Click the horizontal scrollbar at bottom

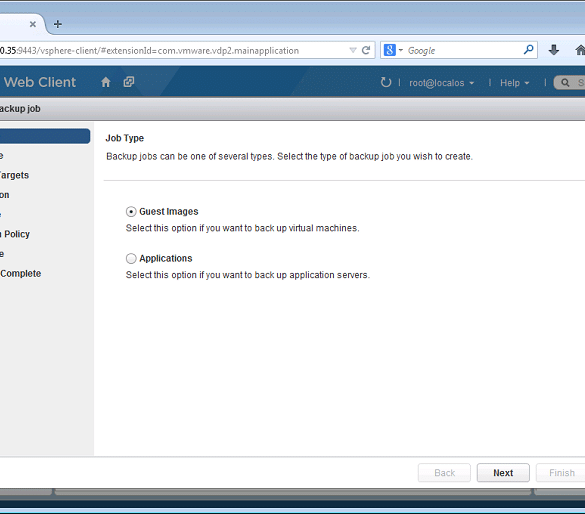pos(293,492)
